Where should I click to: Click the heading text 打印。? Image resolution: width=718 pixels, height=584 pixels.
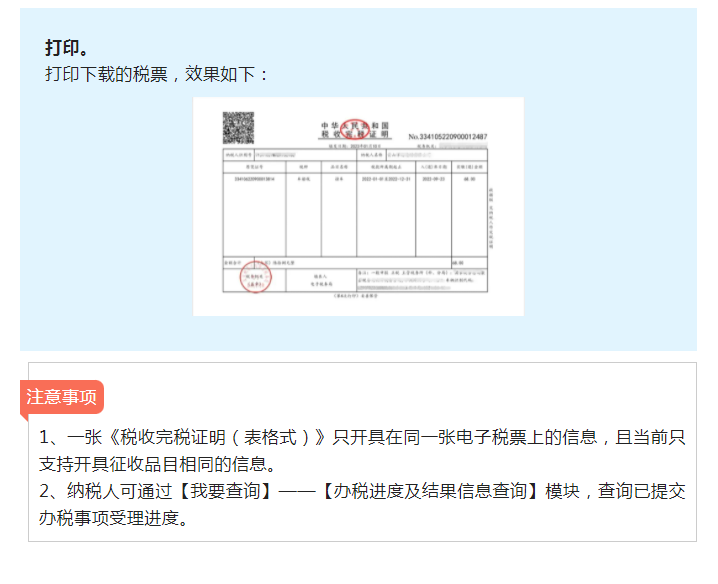click(66, 48)
